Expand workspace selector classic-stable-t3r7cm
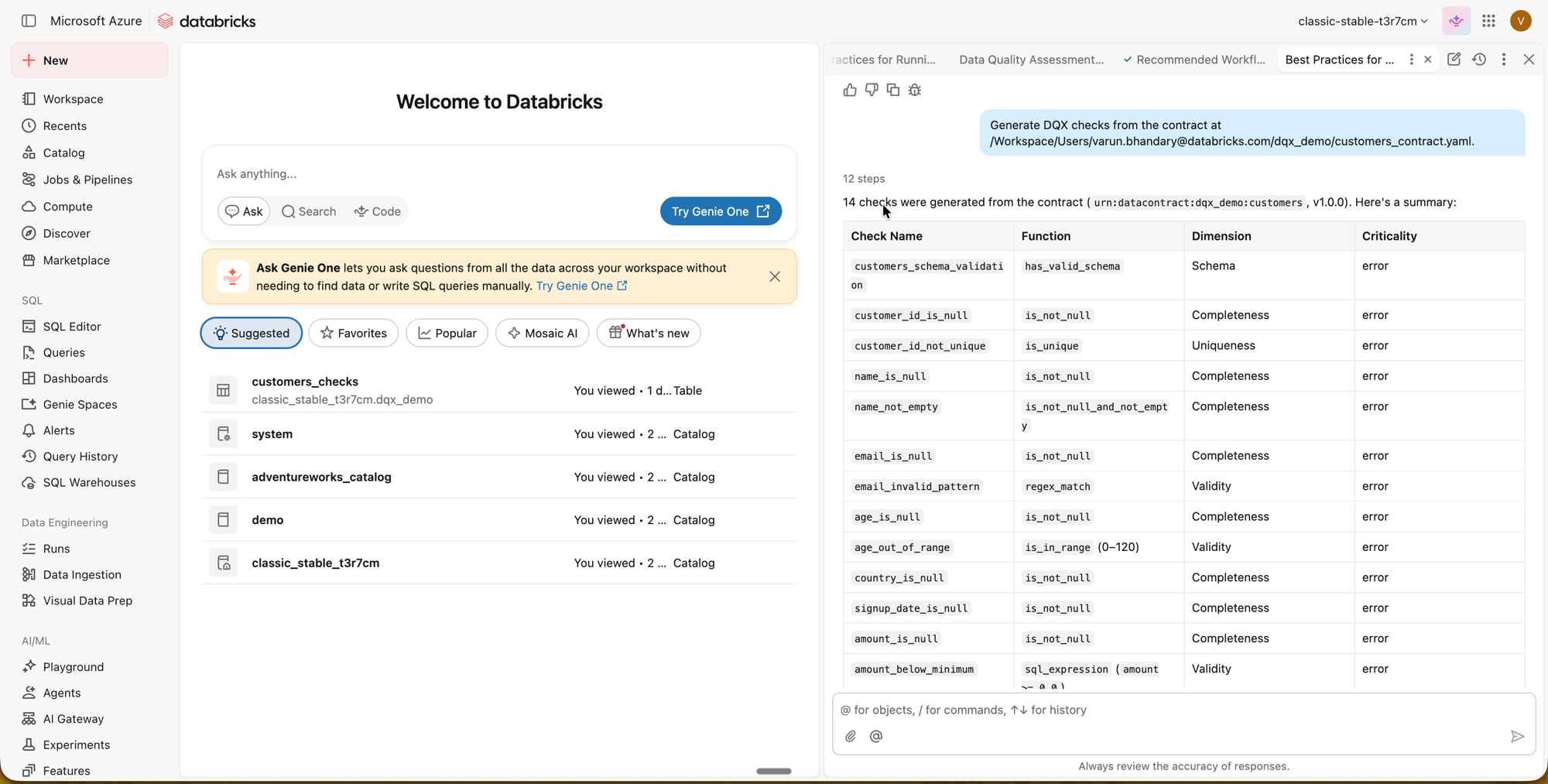 point(1362,21)
